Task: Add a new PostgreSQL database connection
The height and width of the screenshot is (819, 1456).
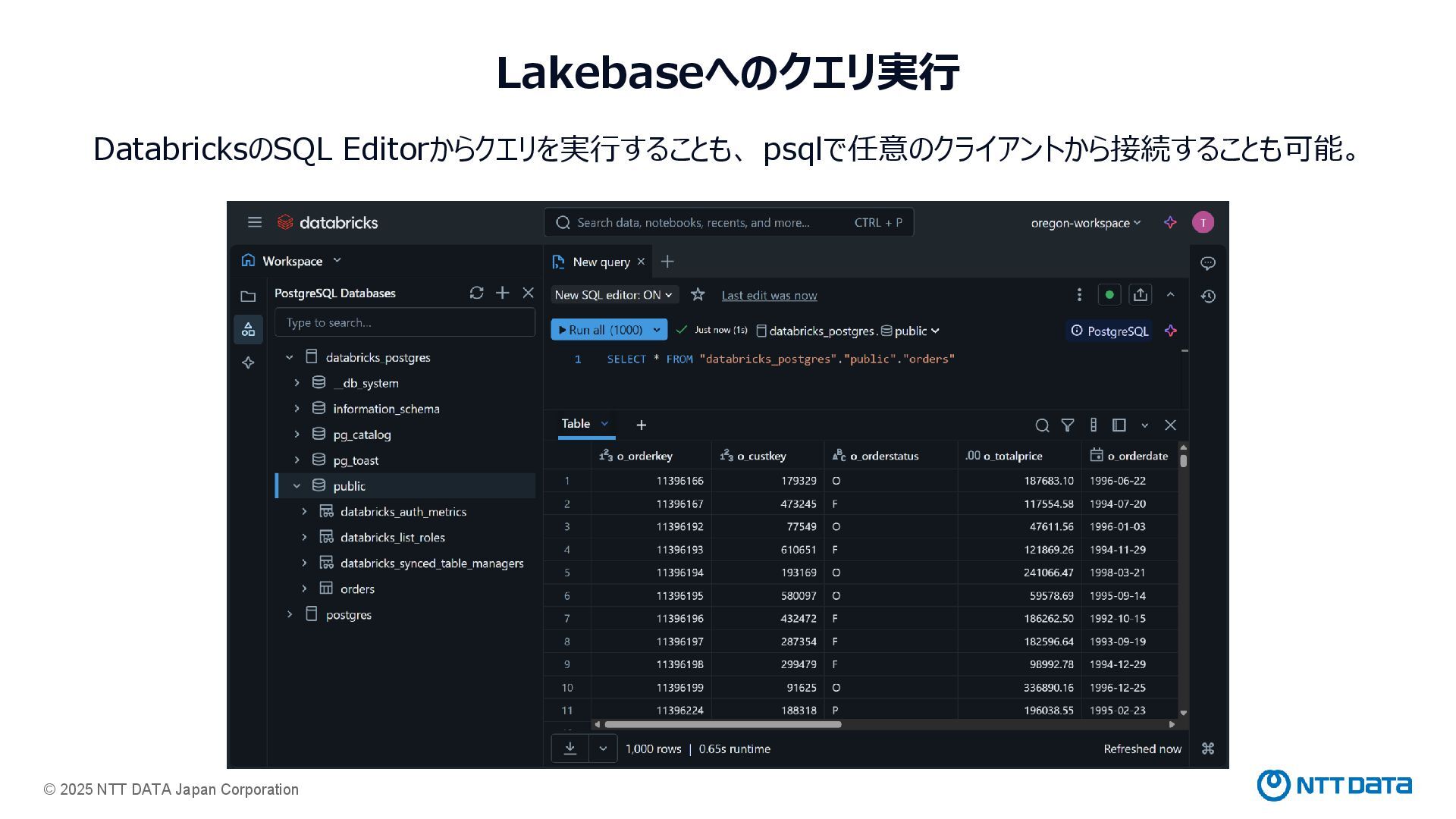Action: (x=502, y=293)
